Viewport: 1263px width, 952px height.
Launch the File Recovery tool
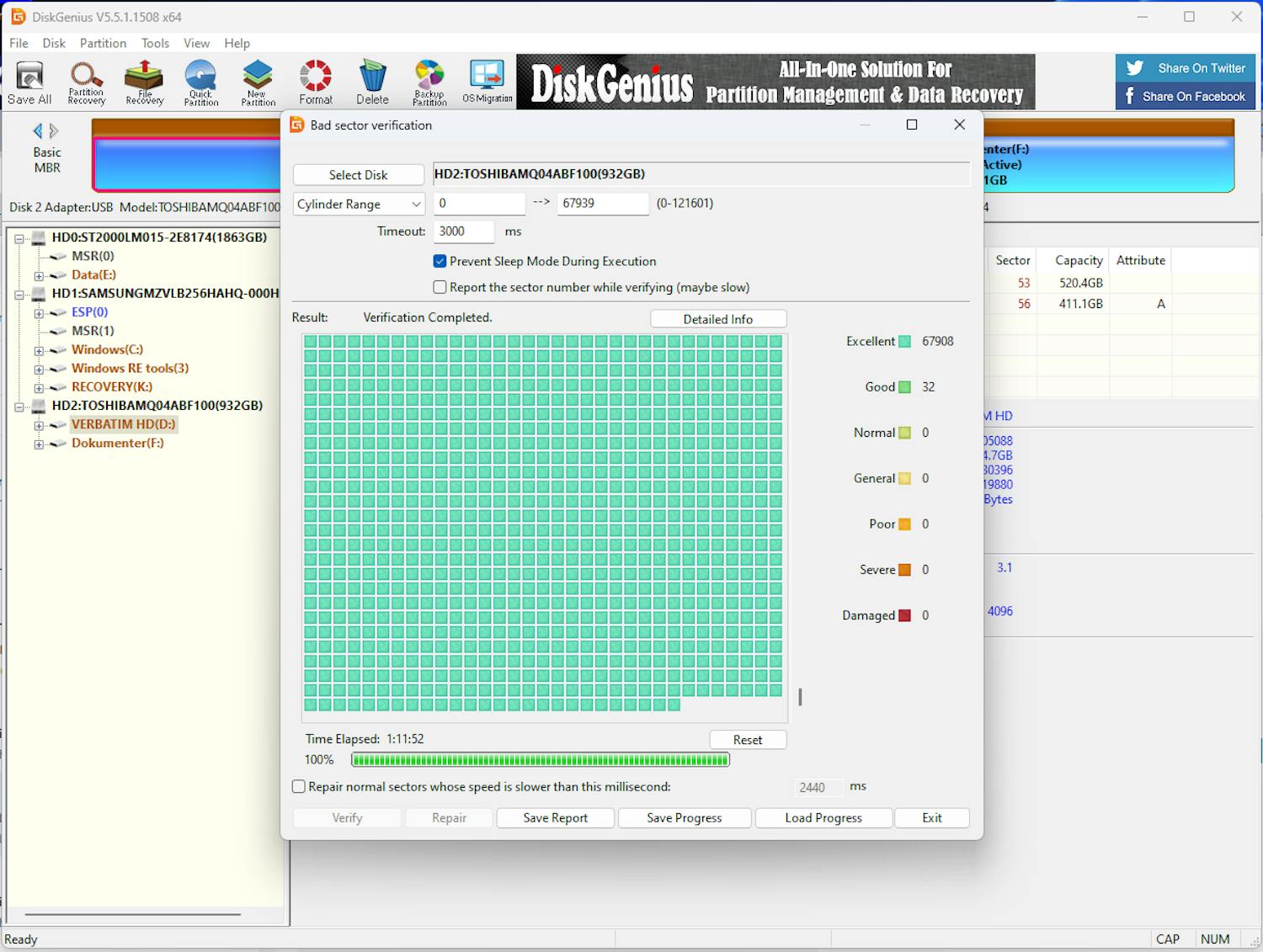(144, 82)
